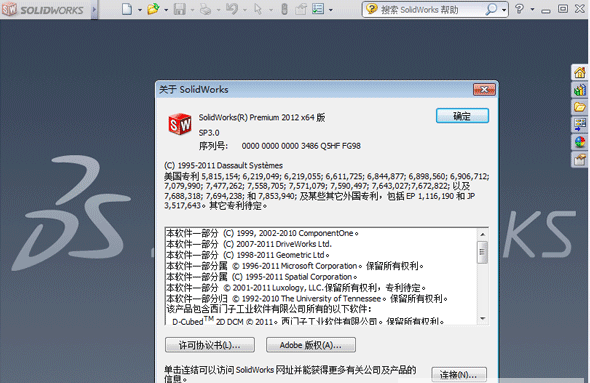
Task: Expand the SolidWorks menu arrow beside logo
Action: coord(94,9)
